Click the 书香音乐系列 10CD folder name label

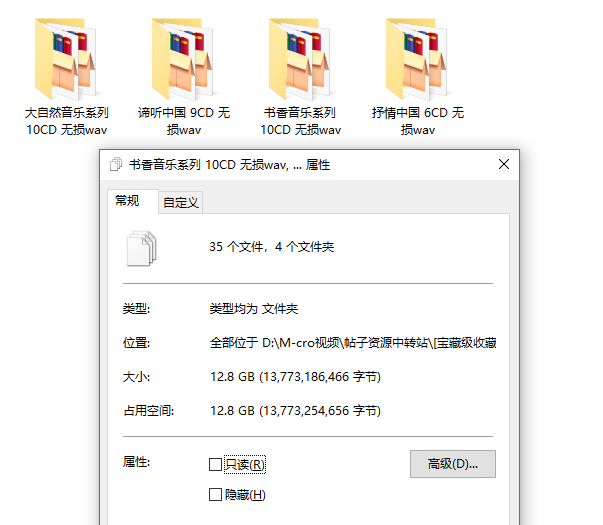pyautogui.click(x=301, y=121)
